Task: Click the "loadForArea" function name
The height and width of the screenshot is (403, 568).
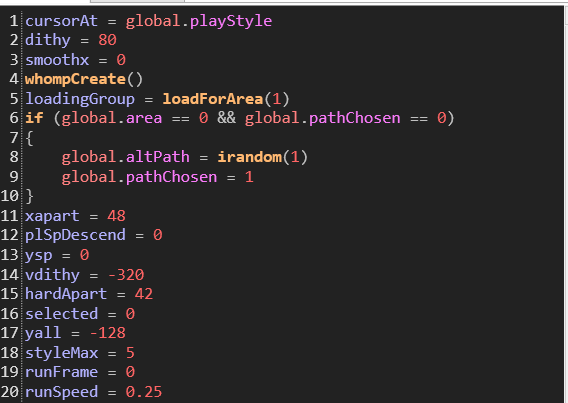Action: click(x=213, y=99)
